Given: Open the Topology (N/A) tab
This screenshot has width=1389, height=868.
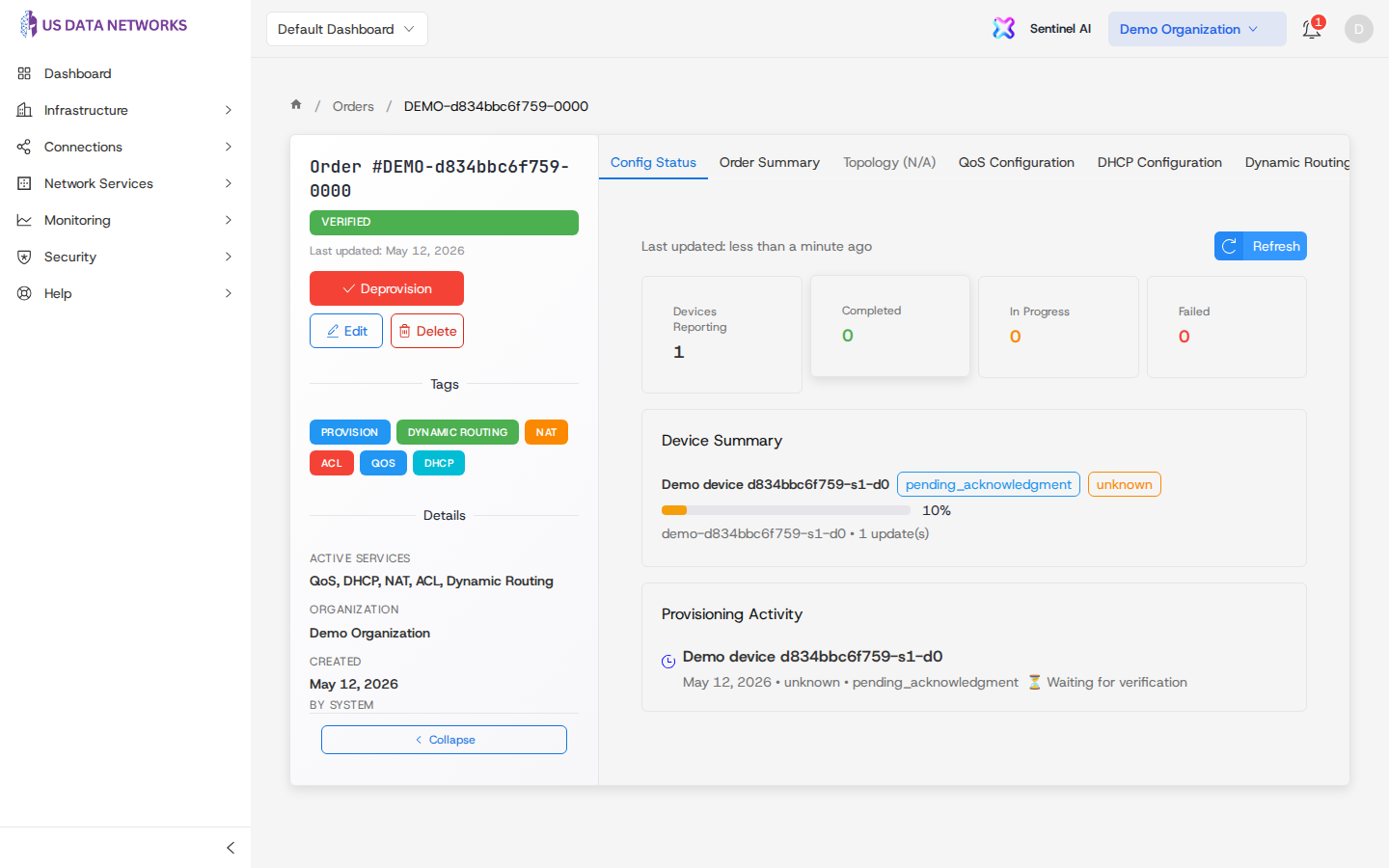Looking at the screenshot, I should click(x=889, y=162).
